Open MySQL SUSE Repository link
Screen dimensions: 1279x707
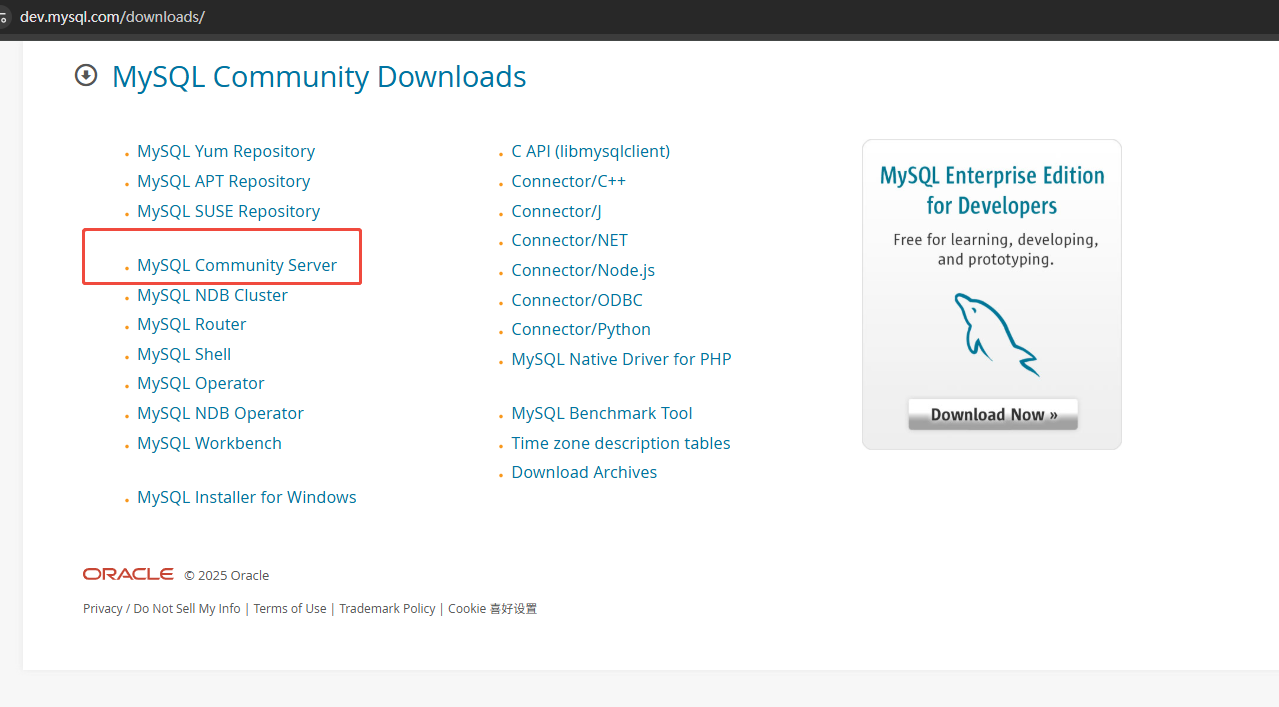(229, 211)
